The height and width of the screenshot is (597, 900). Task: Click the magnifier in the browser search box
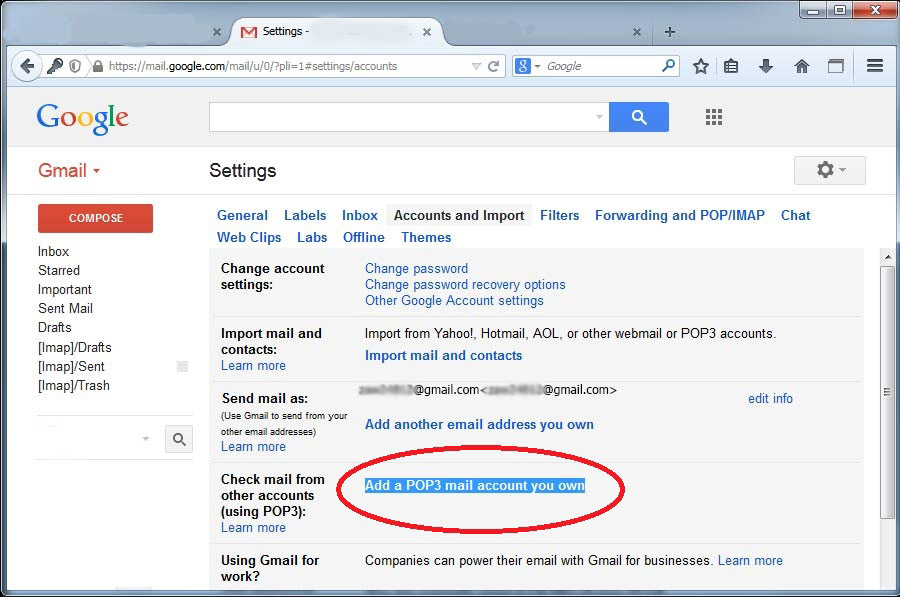point(668,65)
